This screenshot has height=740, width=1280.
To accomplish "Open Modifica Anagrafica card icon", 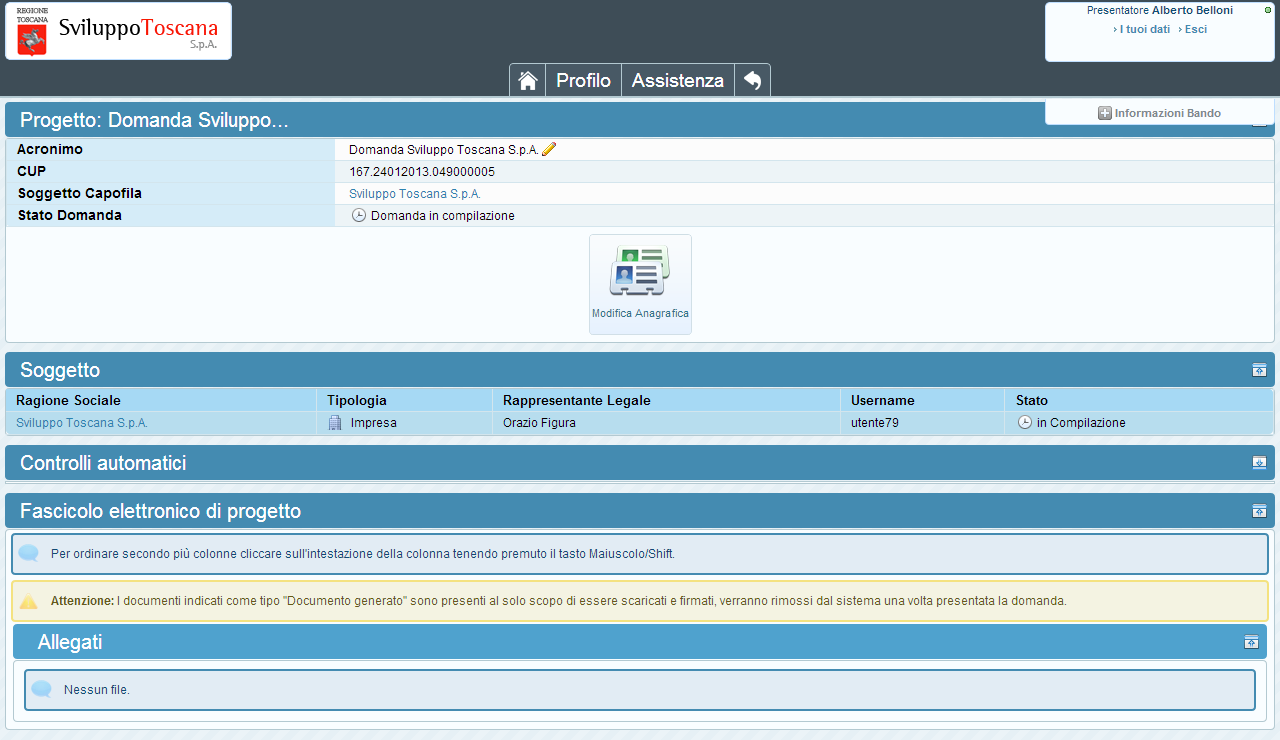I will 640,270.
